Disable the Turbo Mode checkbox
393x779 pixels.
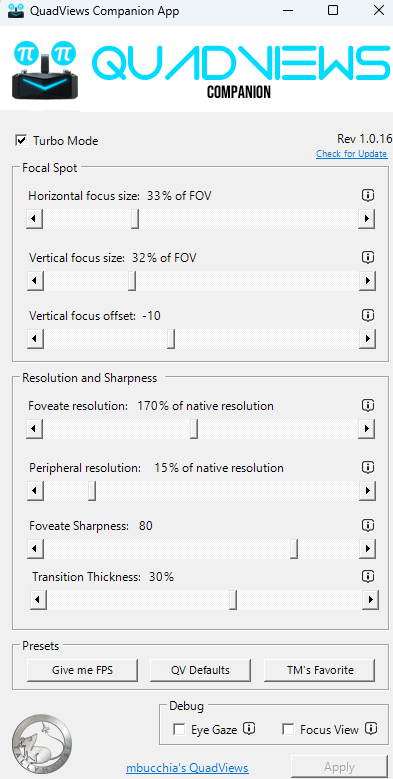pos(21,141)
